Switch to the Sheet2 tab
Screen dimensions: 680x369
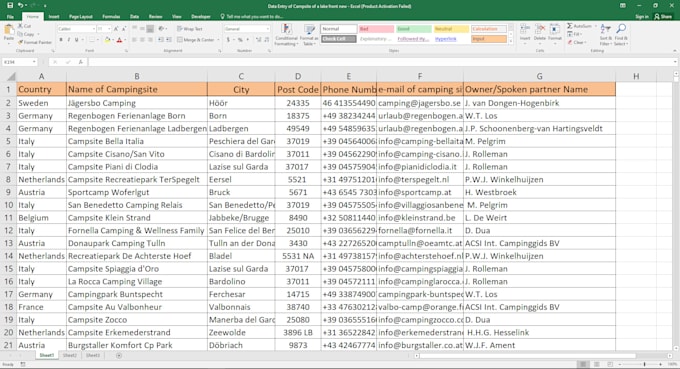[69, 356]
